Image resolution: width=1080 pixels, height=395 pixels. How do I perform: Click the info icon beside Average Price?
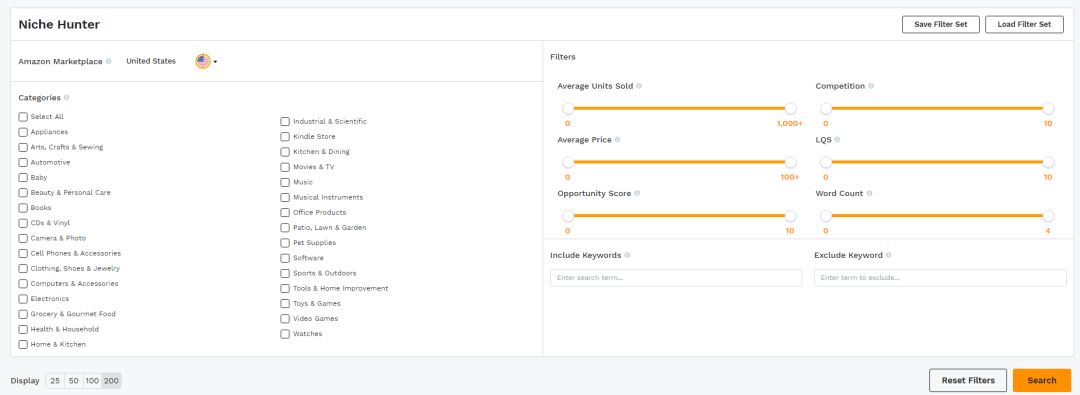[x=617, y=140]
